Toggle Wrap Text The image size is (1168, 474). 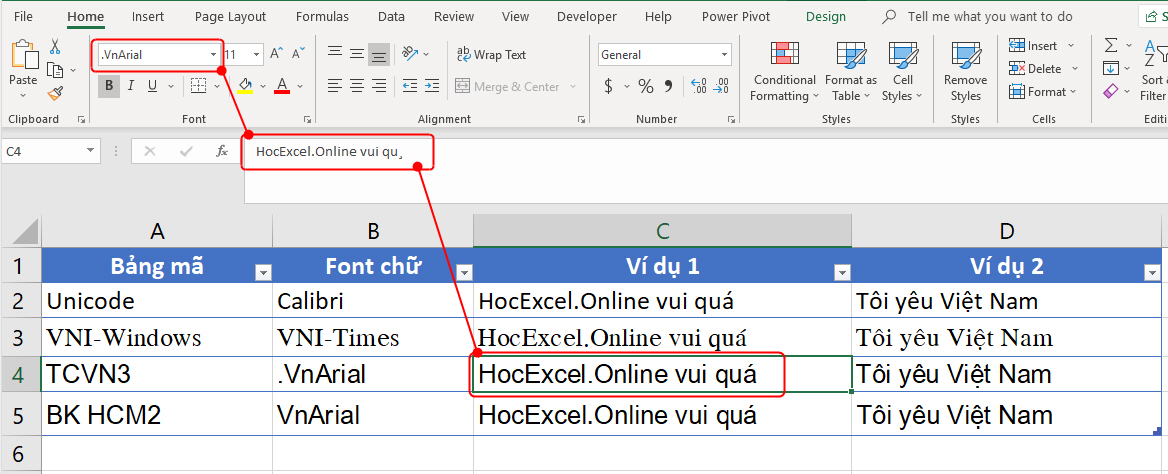(492, 54)
